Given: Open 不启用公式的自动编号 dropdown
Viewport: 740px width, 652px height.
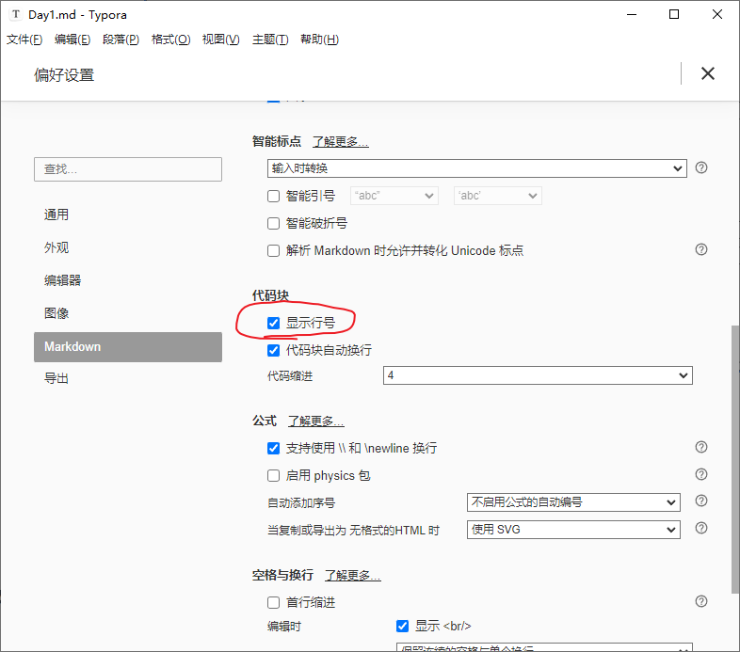Looking at the screenshot, I should click(x=573, y=502).
